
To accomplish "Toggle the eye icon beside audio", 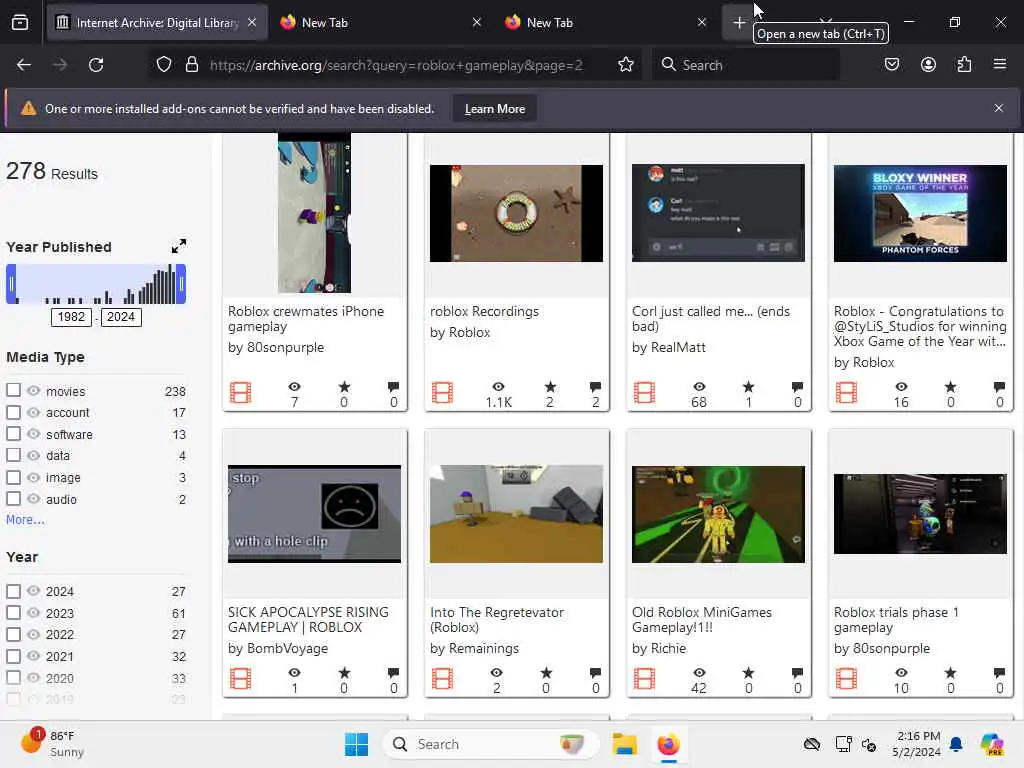I will [33, 499].
